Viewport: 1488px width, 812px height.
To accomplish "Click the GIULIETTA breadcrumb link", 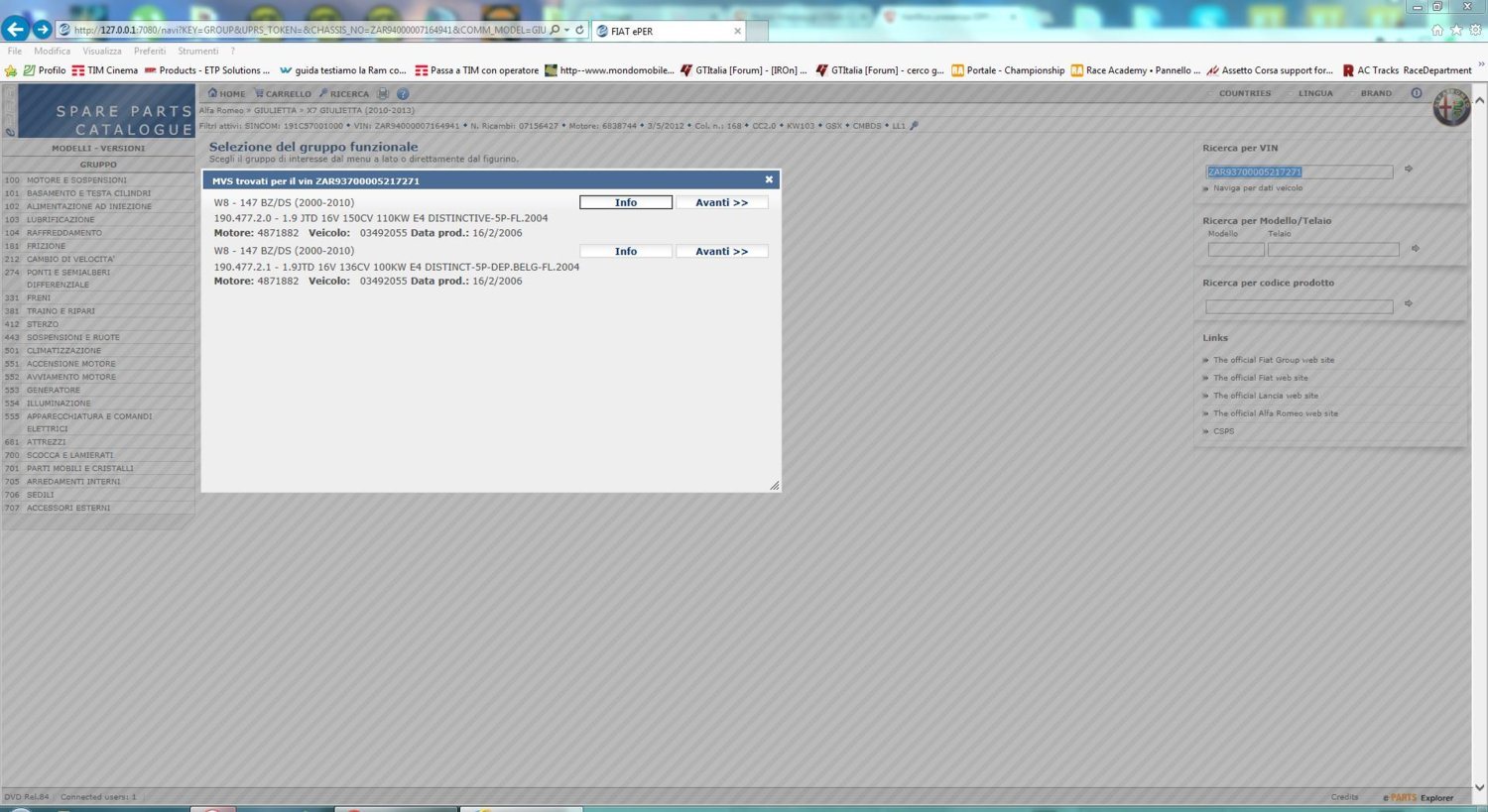I will pos(277,111).
